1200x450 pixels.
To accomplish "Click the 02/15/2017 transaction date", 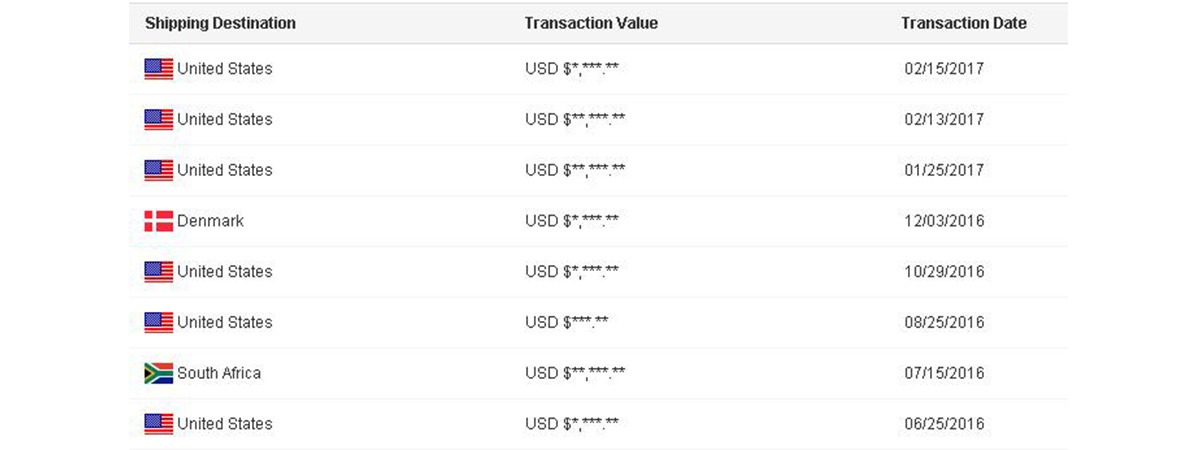I will 943,69.
